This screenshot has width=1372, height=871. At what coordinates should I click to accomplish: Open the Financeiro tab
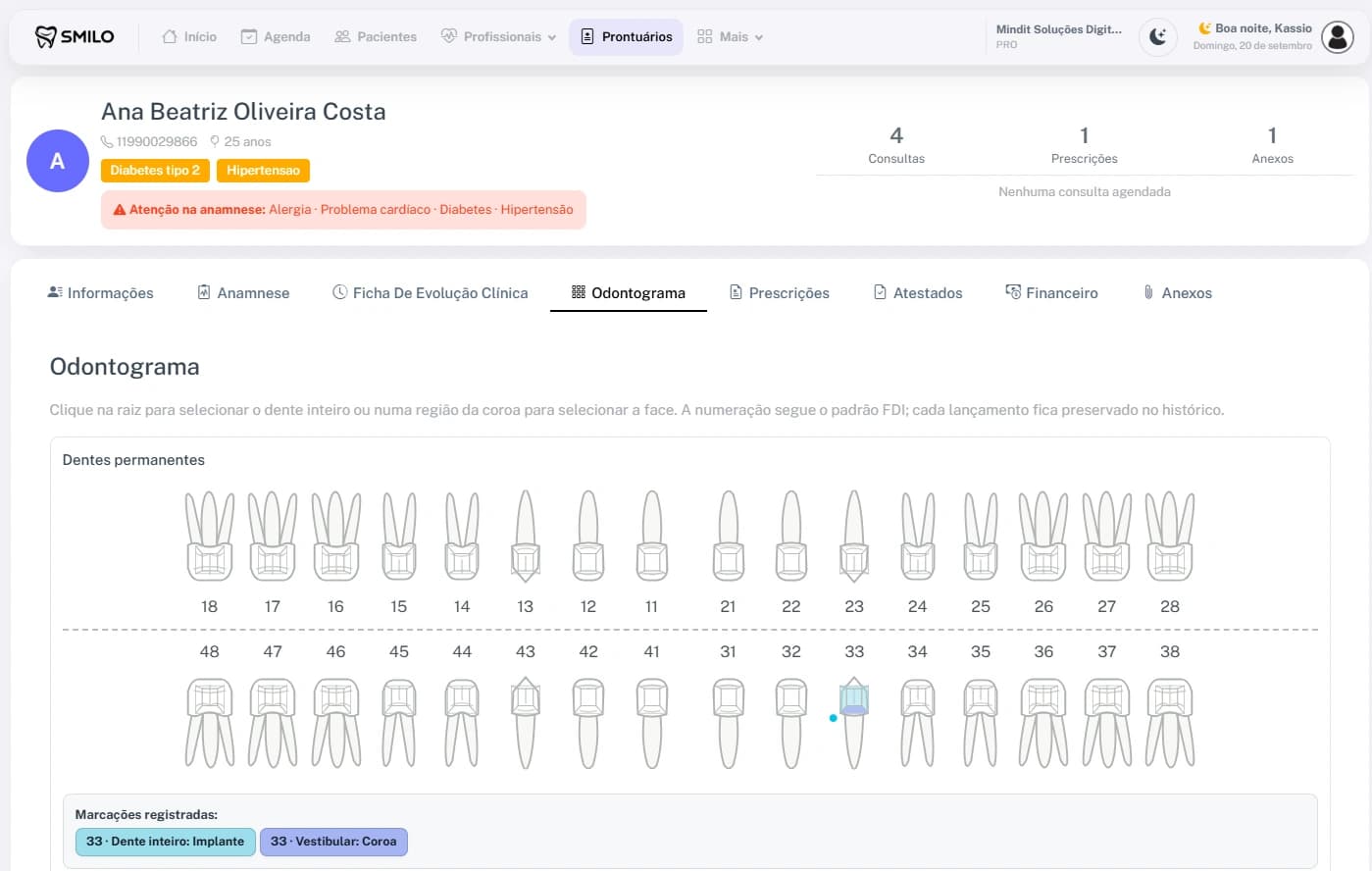[x=1051, y=292]
